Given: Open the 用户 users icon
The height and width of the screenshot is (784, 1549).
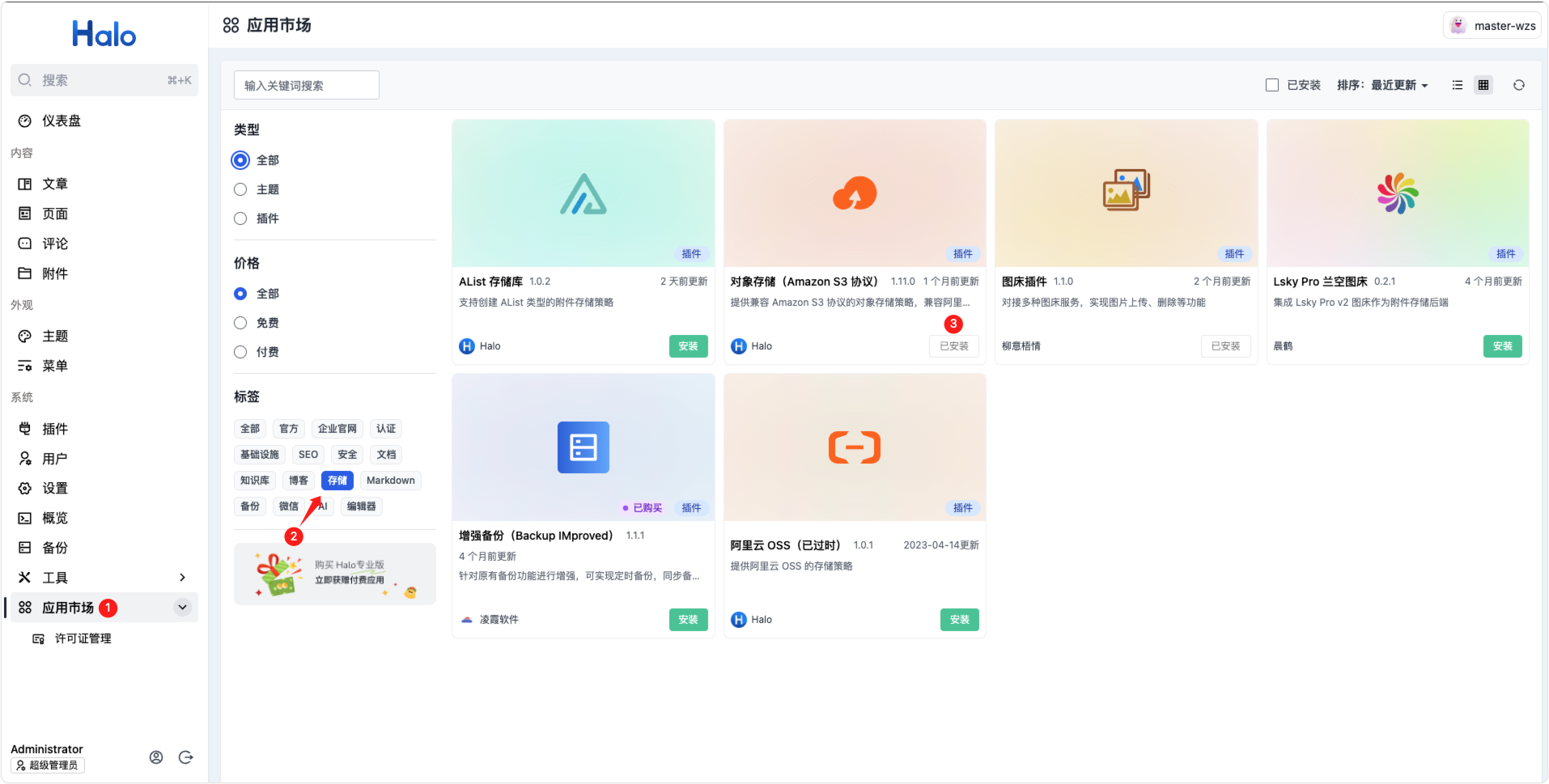Looking at the screenshot, I should coord(25,459).
